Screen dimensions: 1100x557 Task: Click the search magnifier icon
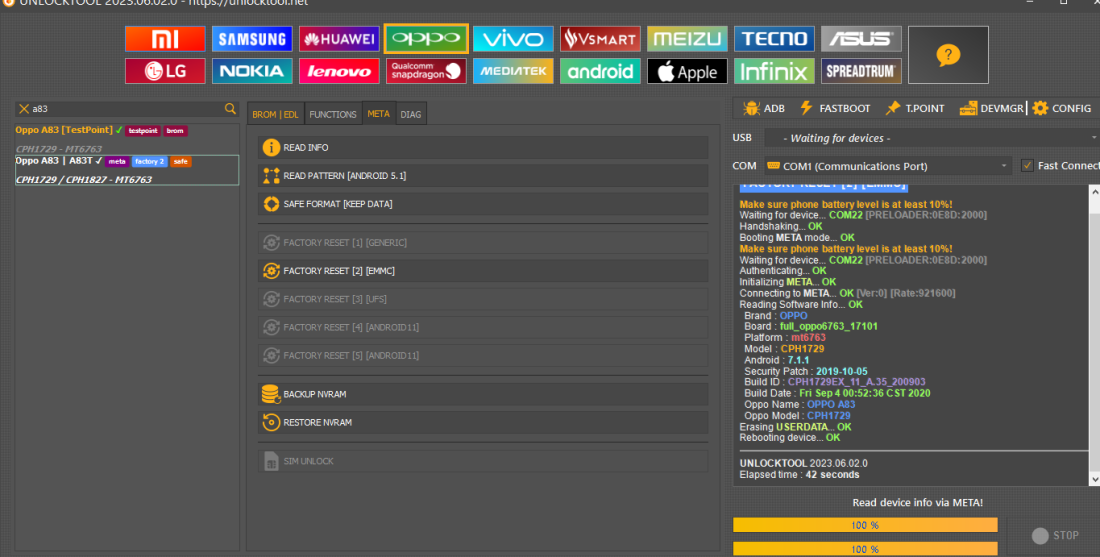(x=230, y=109)
